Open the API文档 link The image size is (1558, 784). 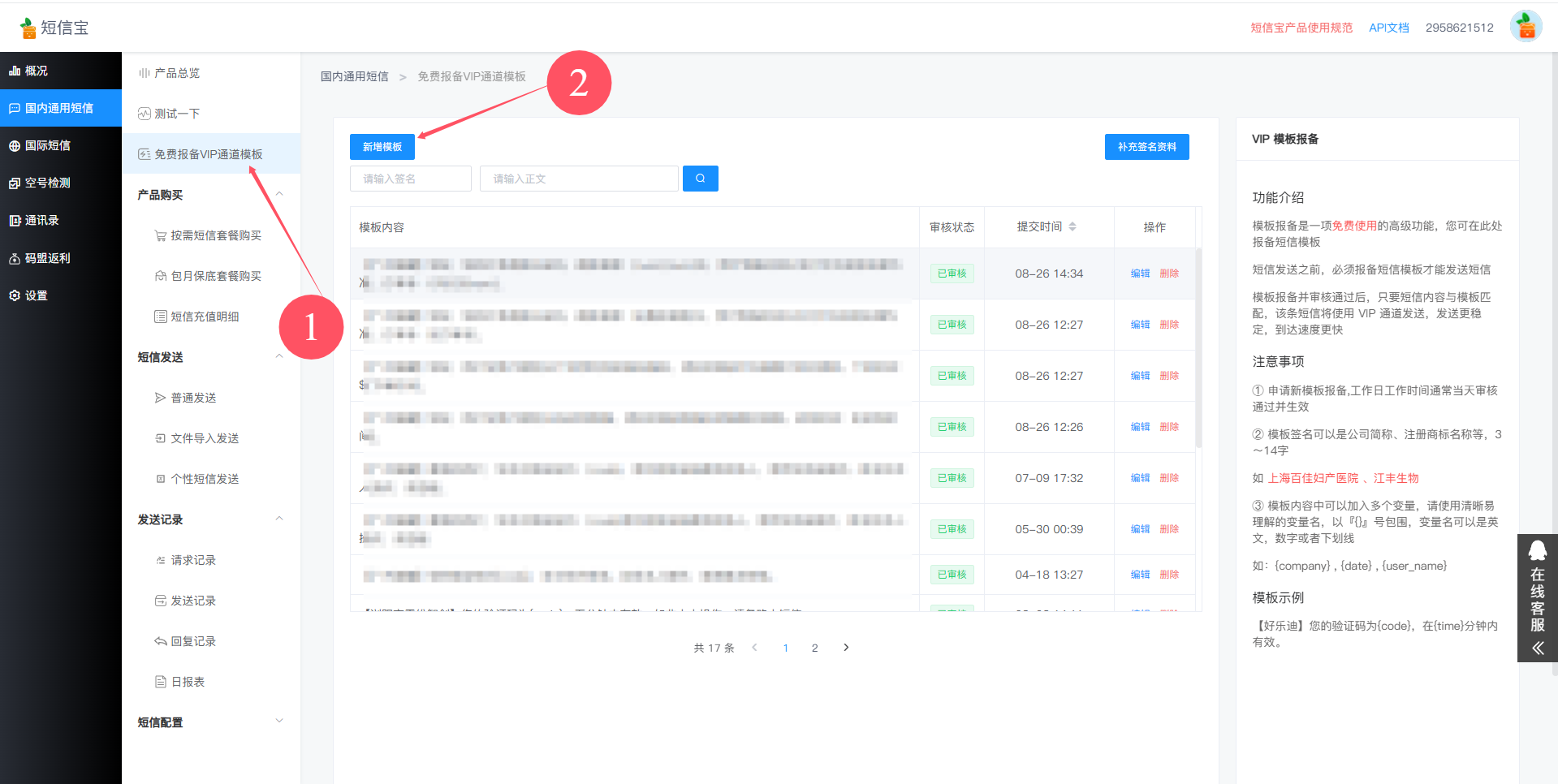1389,28
